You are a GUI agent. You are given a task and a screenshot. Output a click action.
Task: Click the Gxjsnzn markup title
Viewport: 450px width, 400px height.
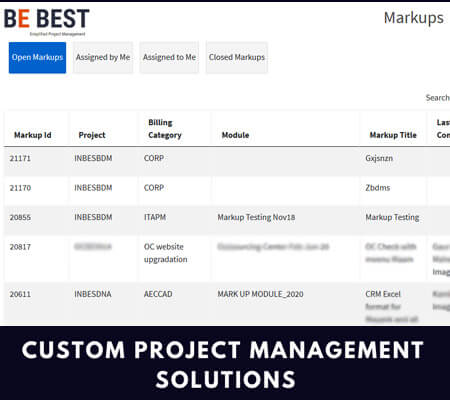point(379,158)
